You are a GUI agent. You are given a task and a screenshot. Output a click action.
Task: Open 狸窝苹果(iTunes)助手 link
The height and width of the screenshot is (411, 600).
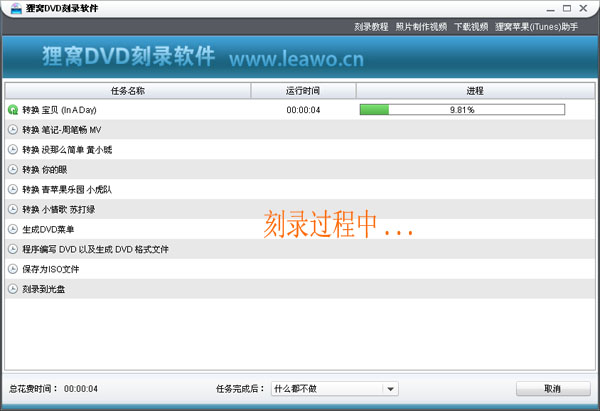coord(536,27)
